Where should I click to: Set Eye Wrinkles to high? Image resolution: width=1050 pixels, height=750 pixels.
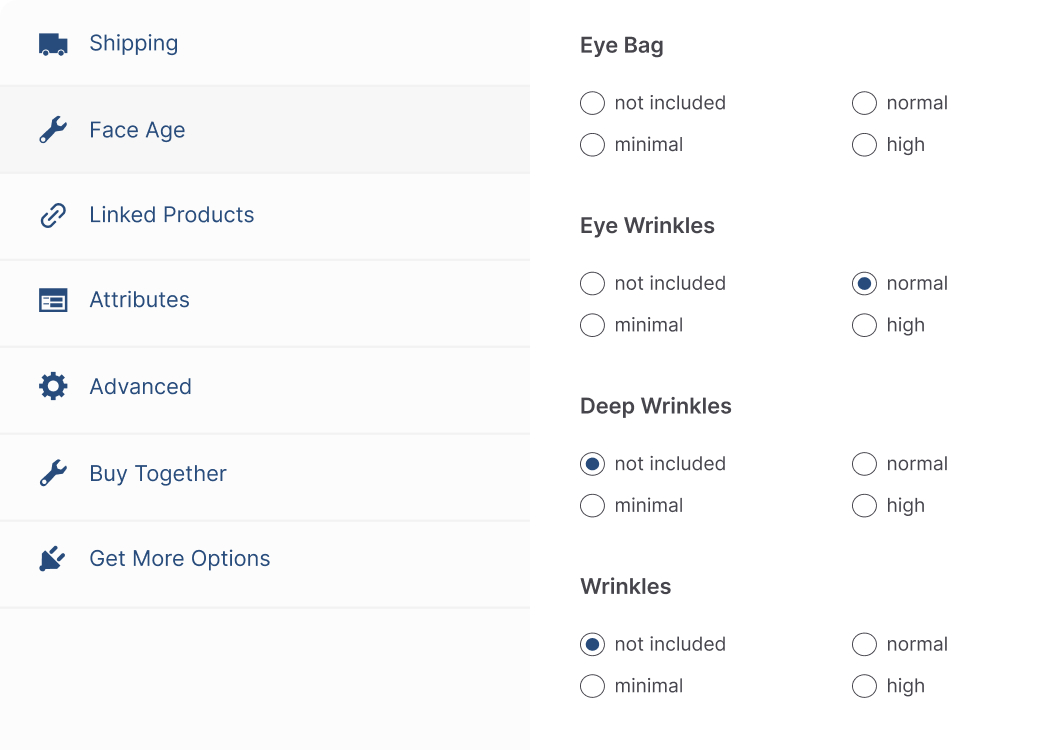point(864,325)
